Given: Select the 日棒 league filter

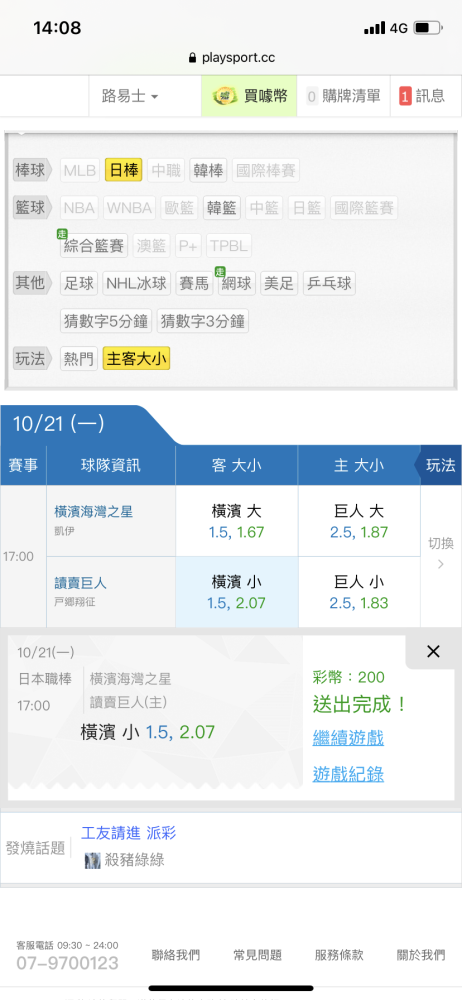Looking at the screenshot, I should (124, 170).
